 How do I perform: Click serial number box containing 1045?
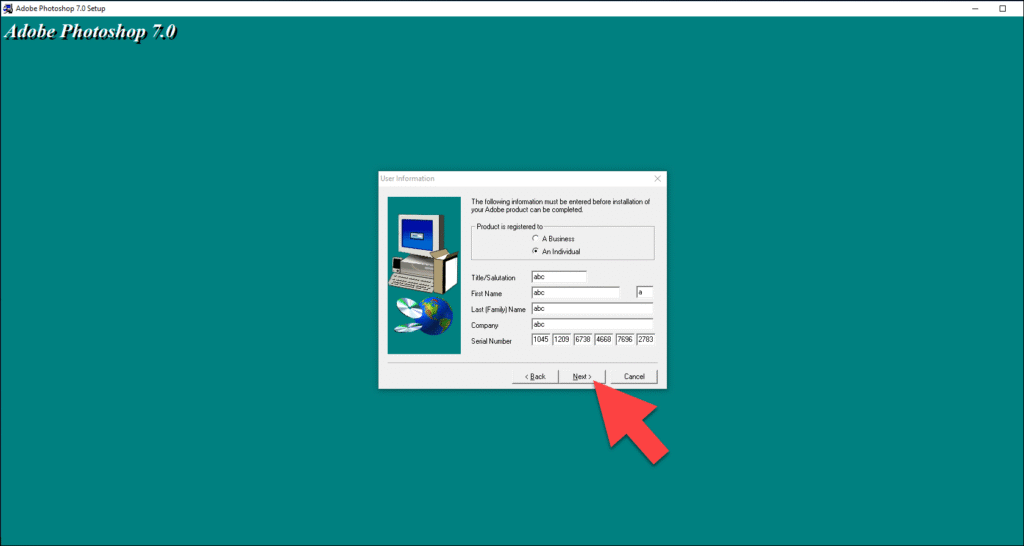(541, 340)
